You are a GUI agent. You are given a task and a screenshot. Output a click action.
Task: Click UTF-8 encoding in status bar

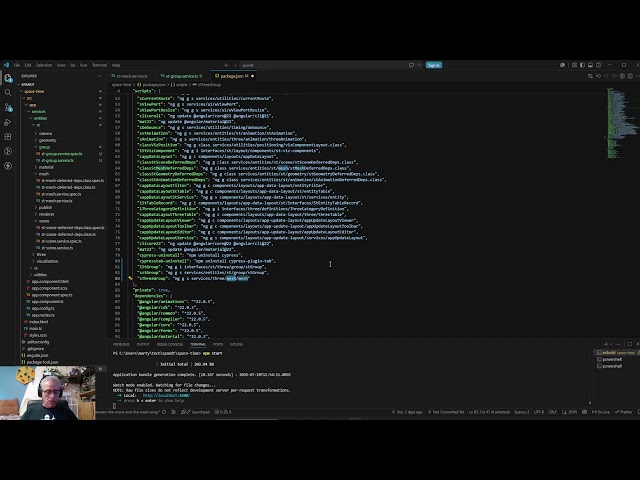click(x=539, y=412)
